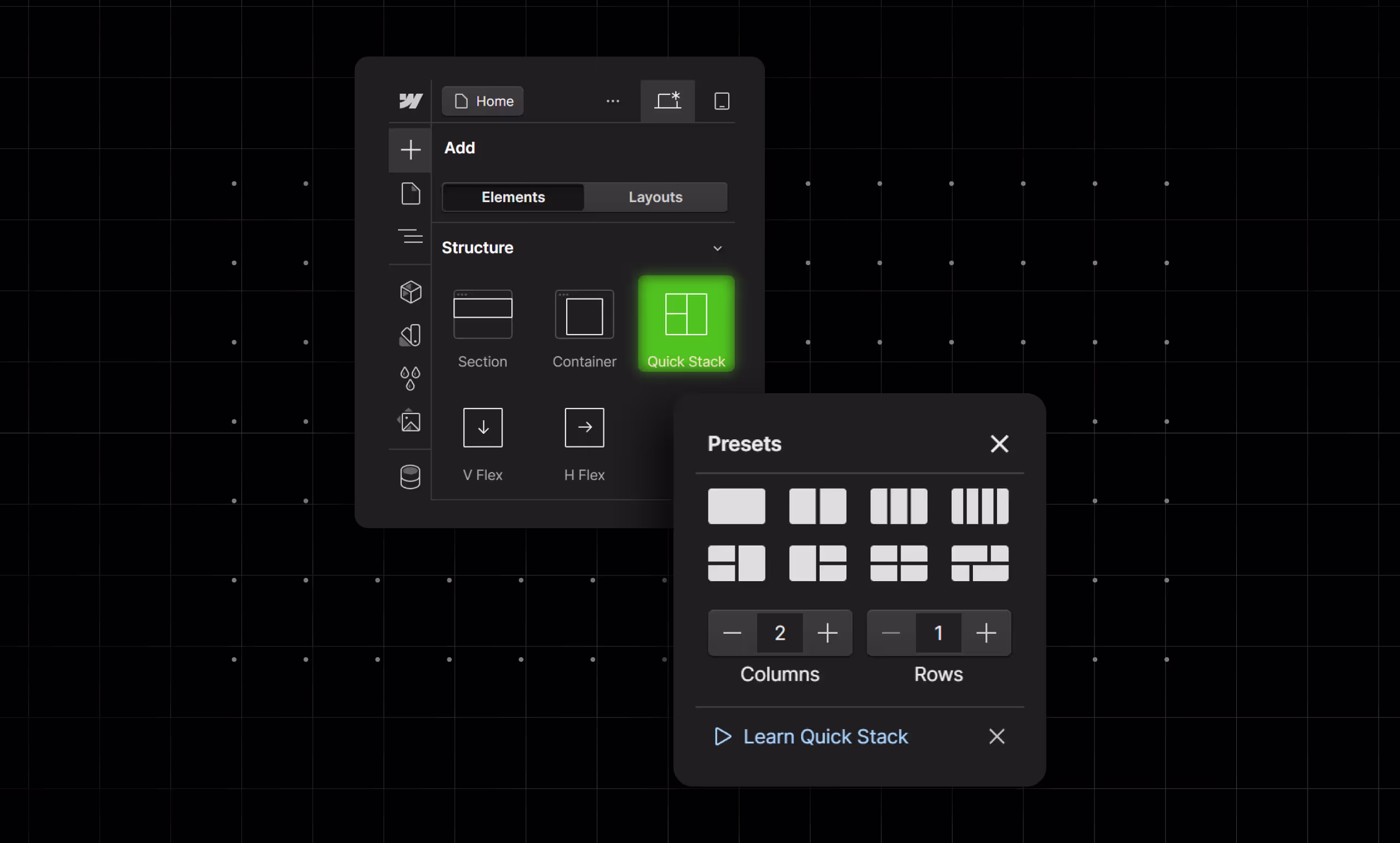Open the Add panel plus icon

point(410,150)
